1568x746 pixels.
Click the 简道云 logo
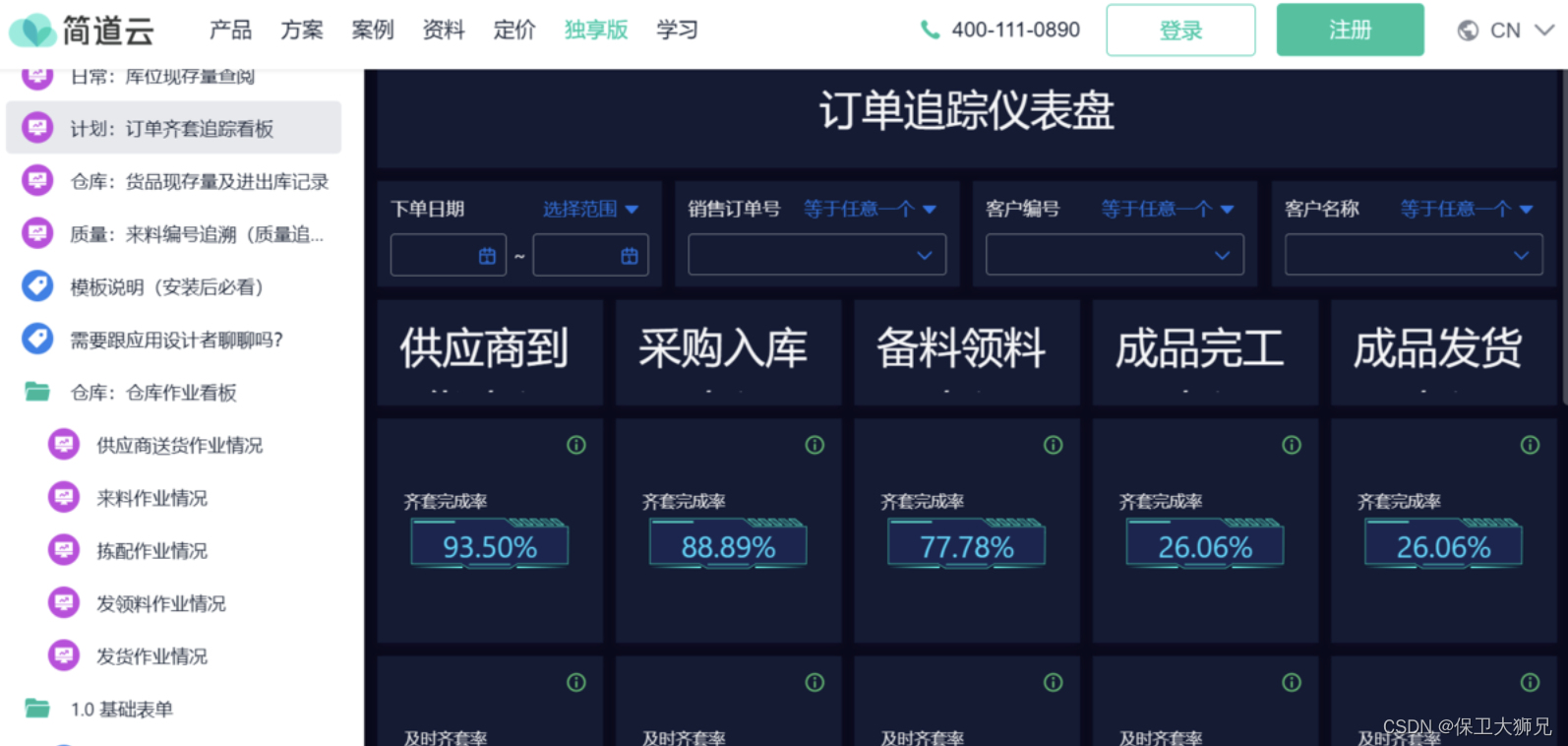point(82,31)
